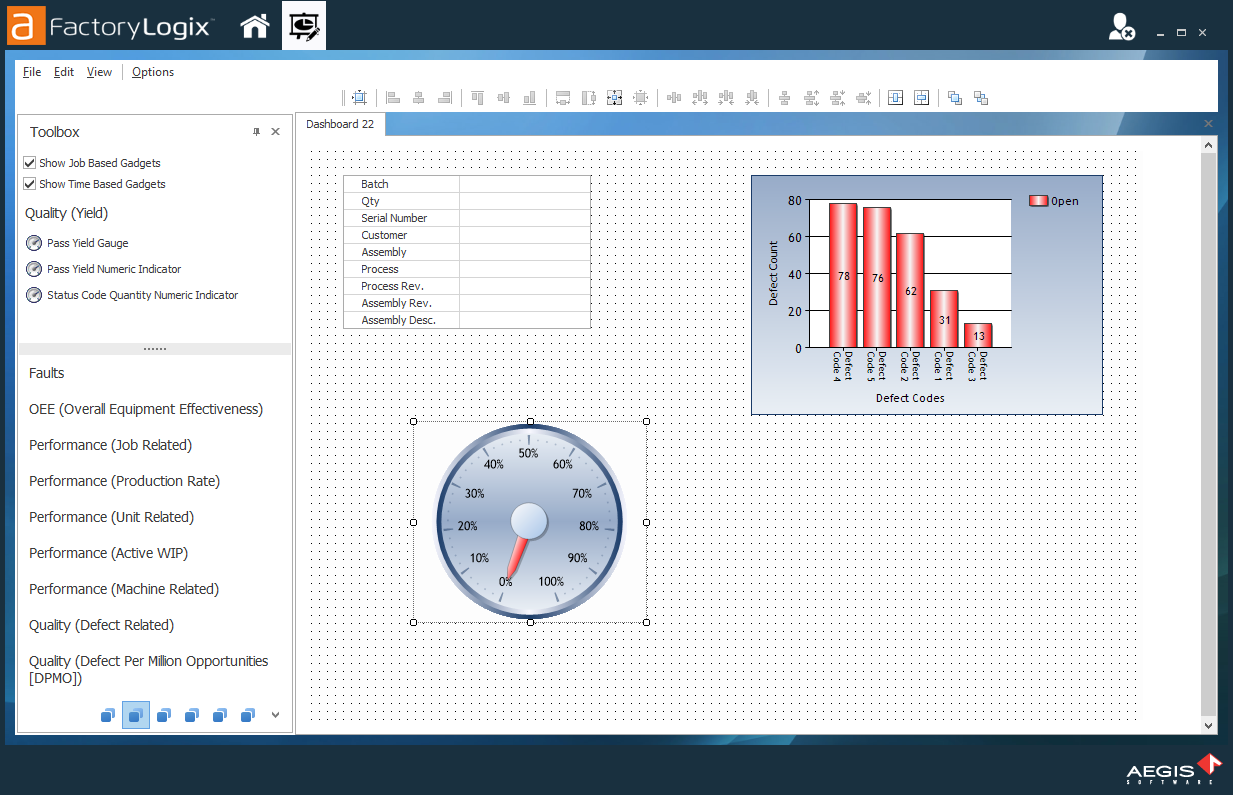Click the FactoryLogix home icon
The height and width of the screenshot is (795, 1233).
click(254, 25)
